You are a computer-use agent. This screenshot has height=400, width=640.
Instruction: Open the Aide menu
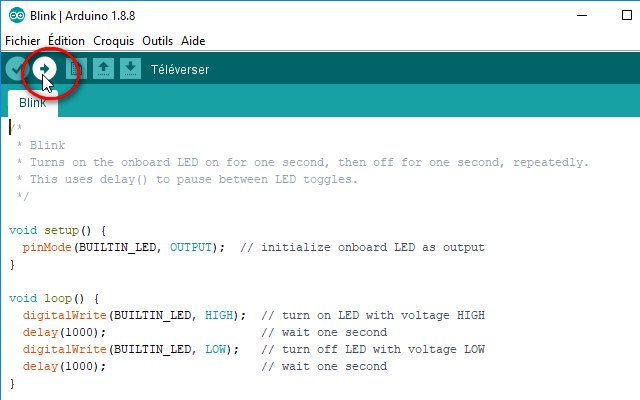click(x=193, y=41)
